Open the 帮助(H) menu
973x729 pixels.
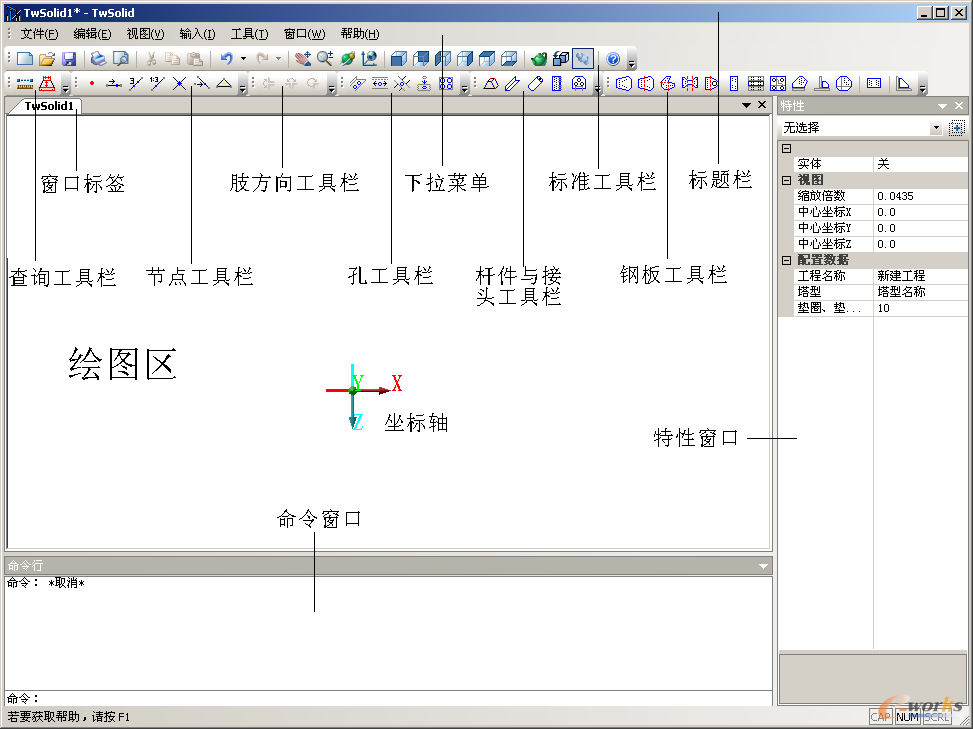coord(360,34)
